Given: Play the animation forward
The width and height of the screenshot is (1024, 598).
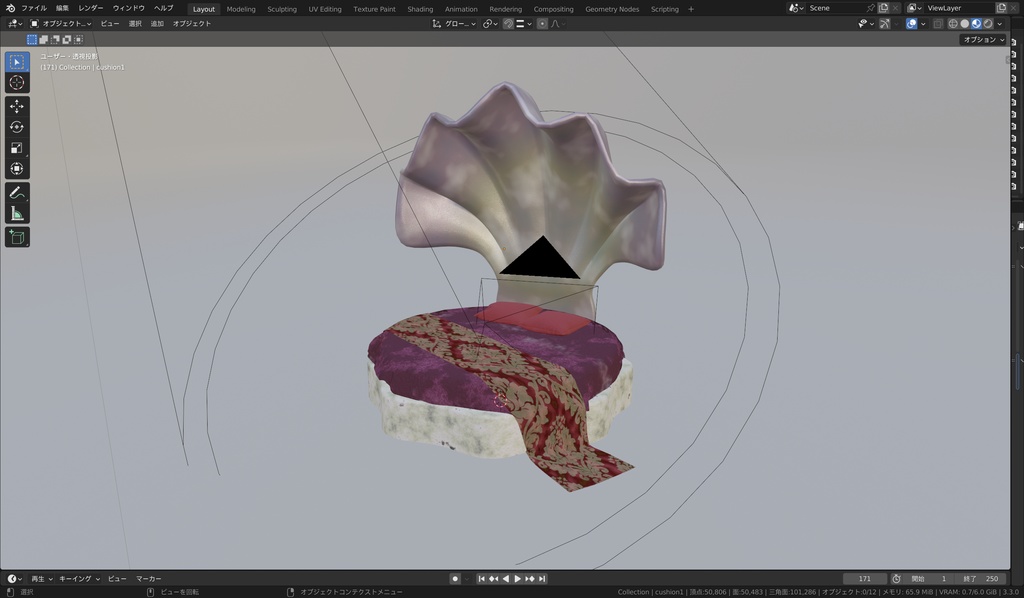Looking at the screenshot, I should pyautogui.click(x=517, y=578).
